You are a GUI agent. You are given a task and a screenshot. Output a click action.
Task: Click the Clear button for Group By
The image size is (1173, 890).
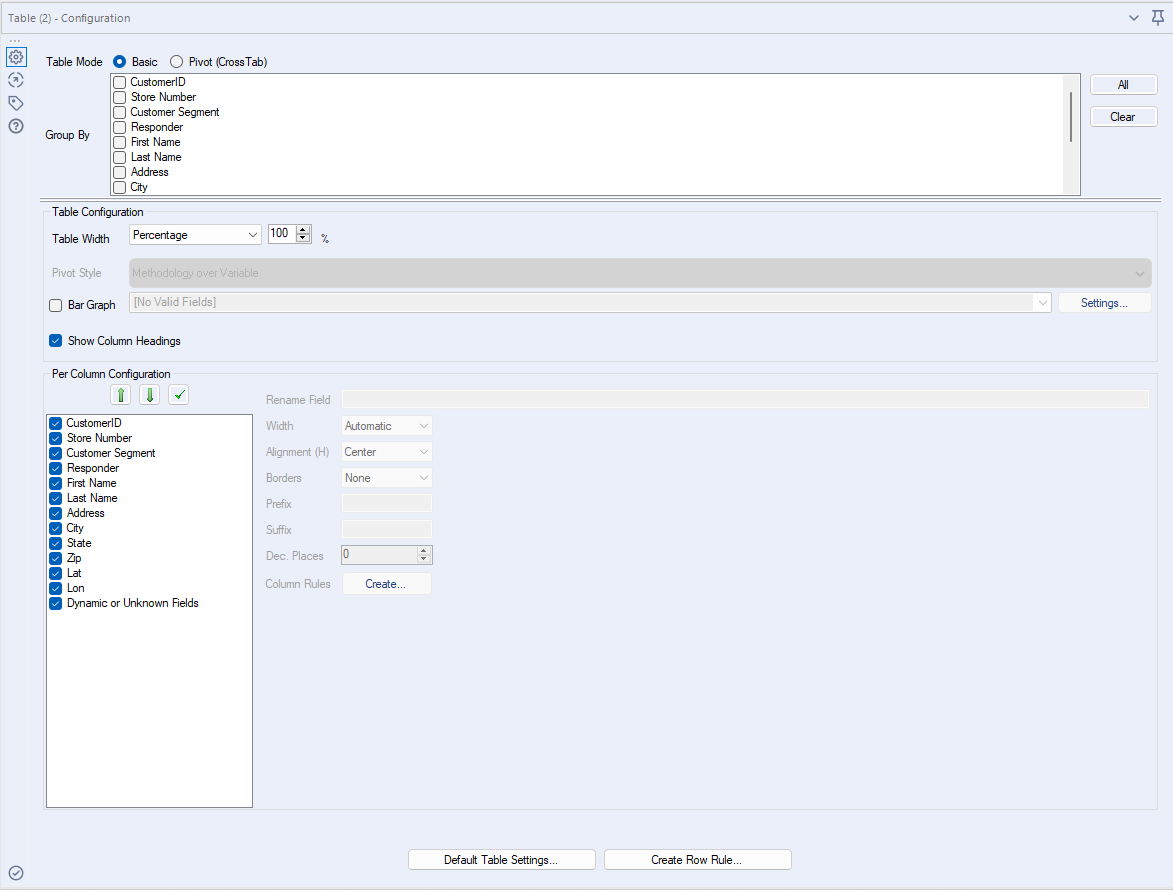(1124, 117)
